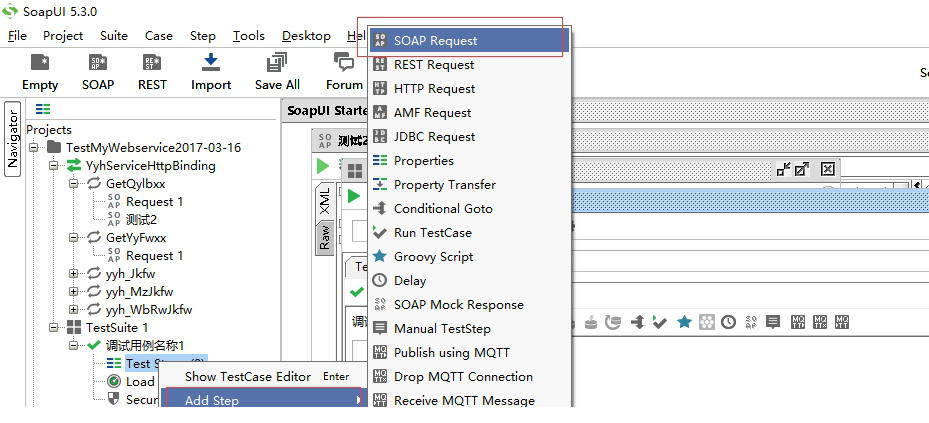Screen dimensions: 929x423
Task: Click the REST project toolbar icon
Action: pyautogui.click(x=152, y=72)
